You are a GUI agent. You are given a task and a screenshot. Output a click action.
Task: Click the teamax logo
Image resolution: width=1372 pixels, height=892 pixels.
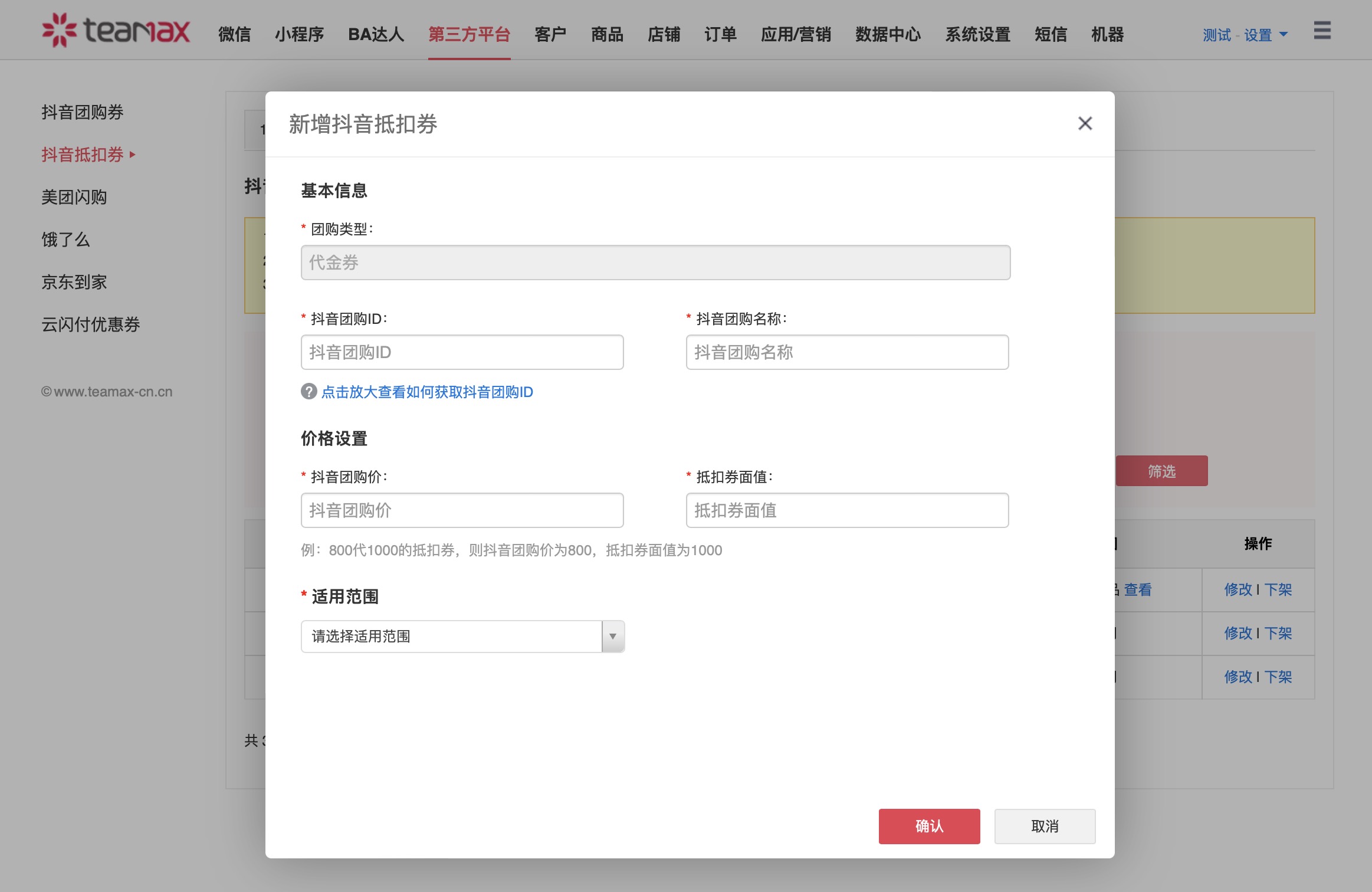[x=116, y=30]
